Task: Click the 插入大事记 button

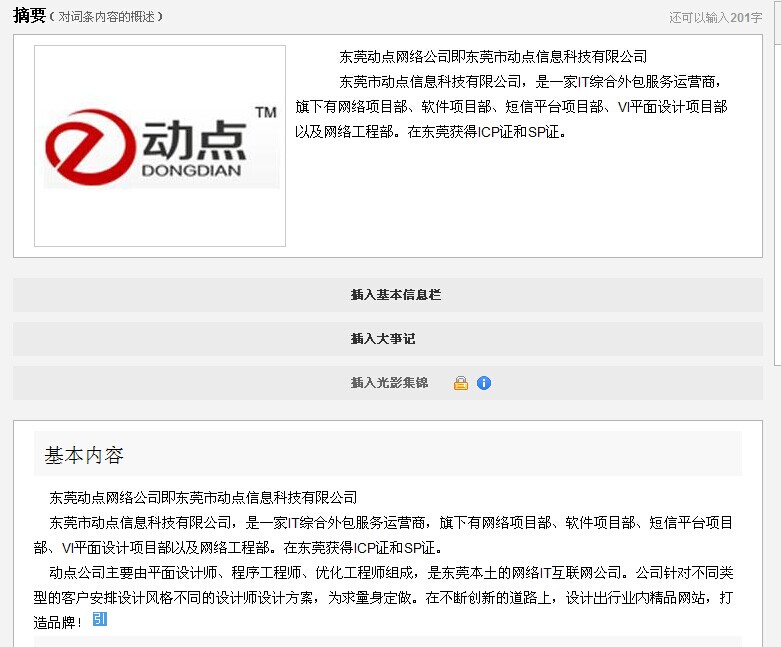Action: coord(388,339)
